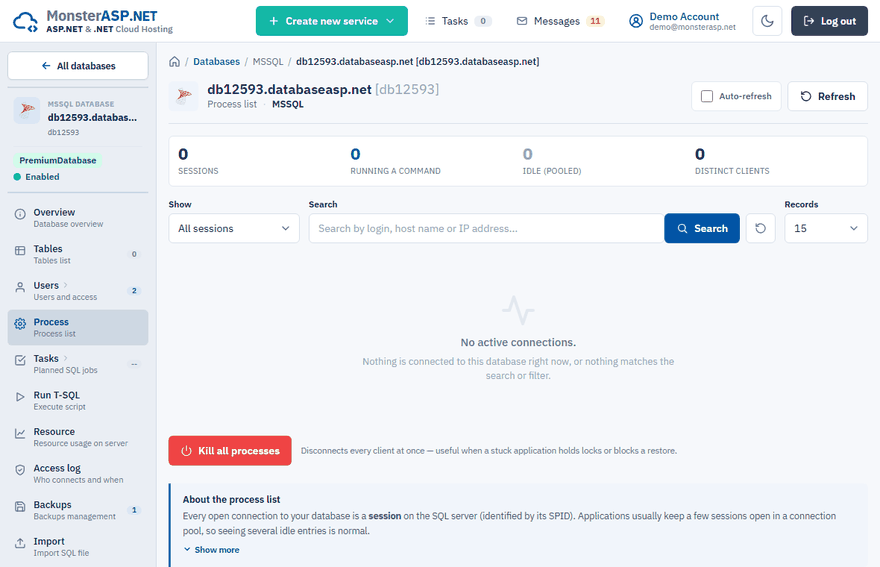The width and height of the screenshot is (880, 567).
Task: Click the Refresh button
Action: point(827,97)
